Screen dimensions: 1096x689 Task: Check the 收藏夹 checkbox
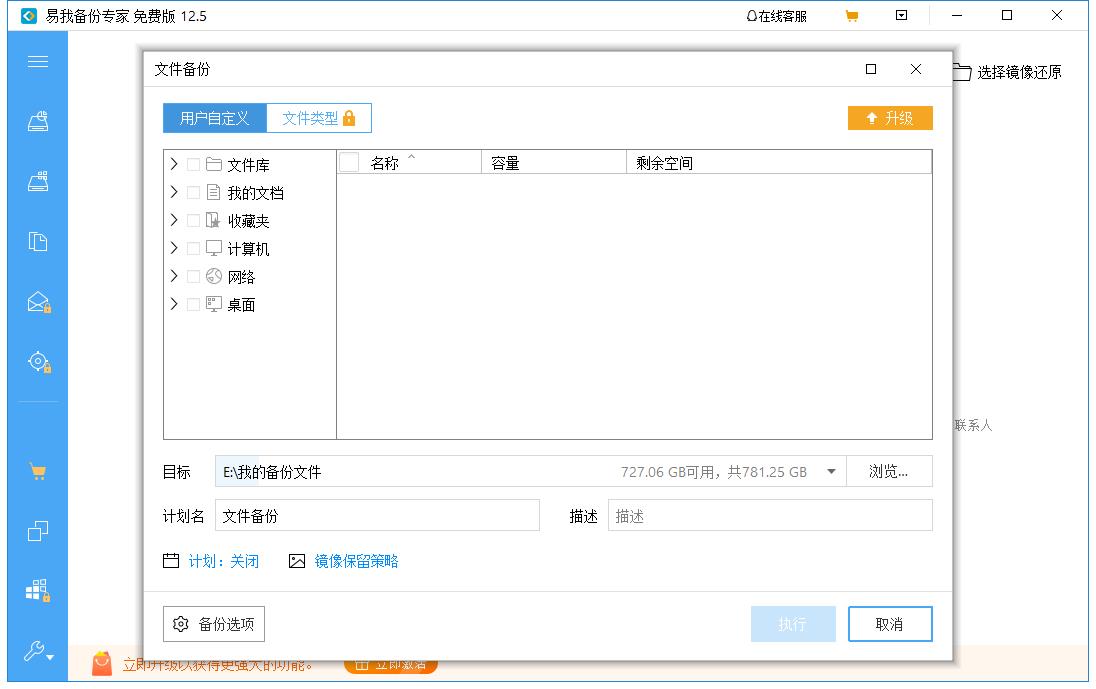194,220
